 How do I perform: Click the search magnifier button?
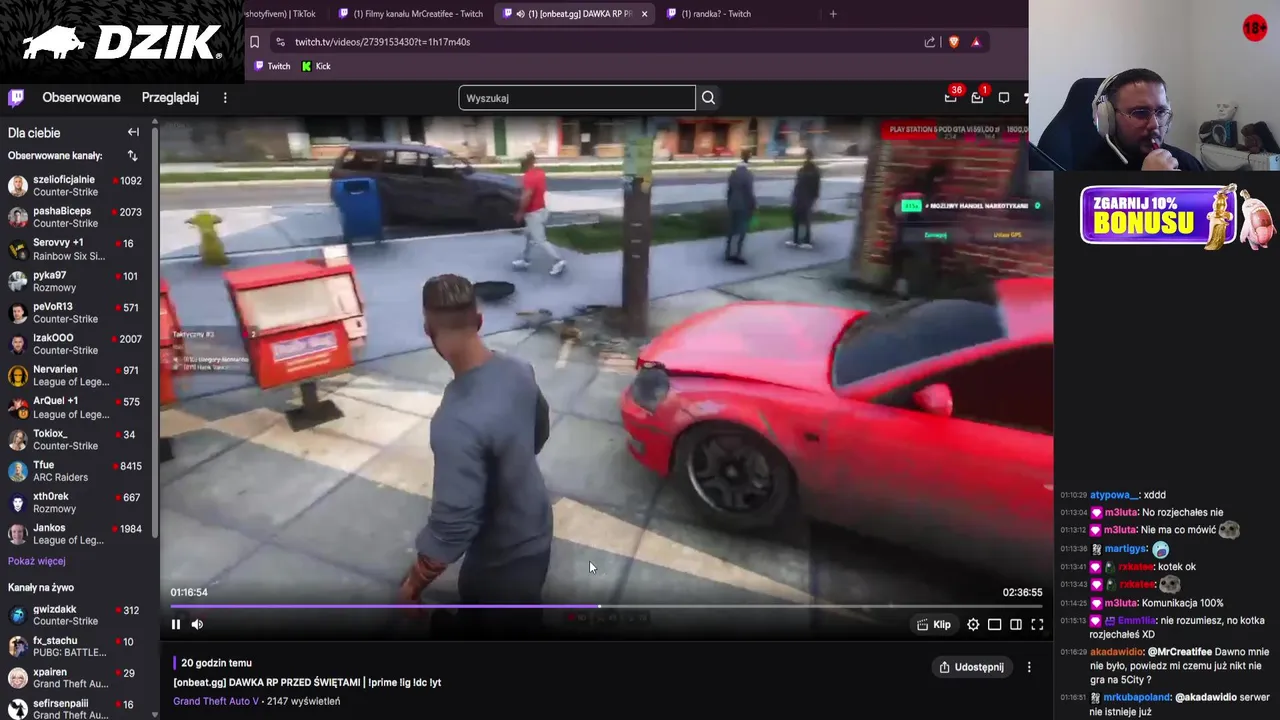[x=708, y=98]
